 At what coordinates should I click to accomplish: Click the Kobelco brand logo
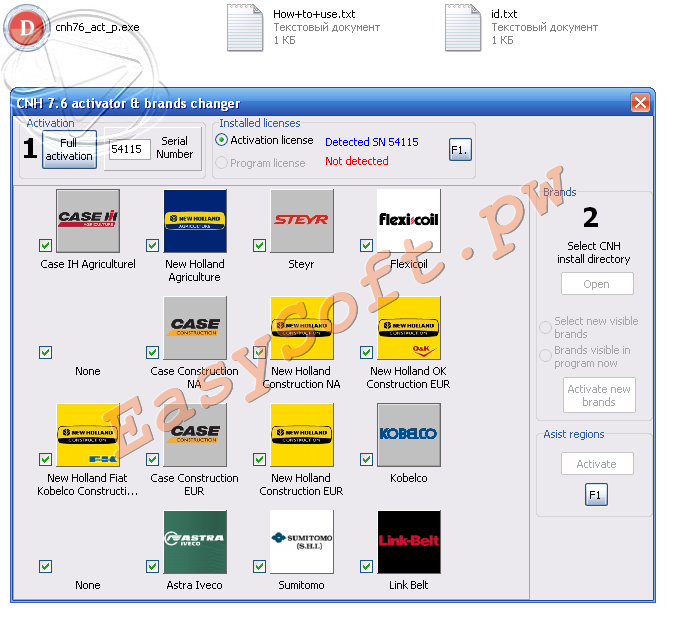point(409,435)
